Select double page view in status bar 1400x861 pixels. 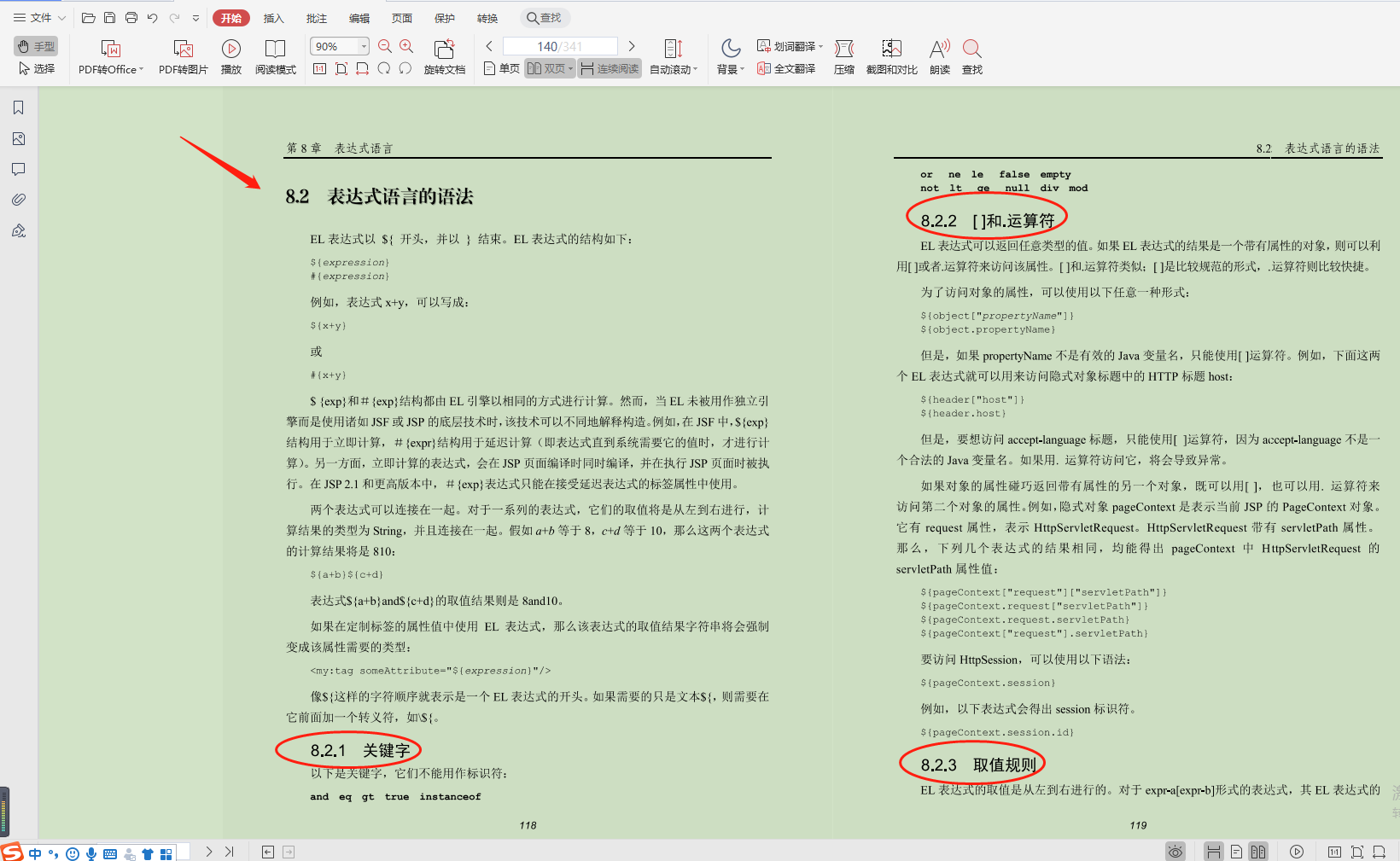pos(1258,852)
